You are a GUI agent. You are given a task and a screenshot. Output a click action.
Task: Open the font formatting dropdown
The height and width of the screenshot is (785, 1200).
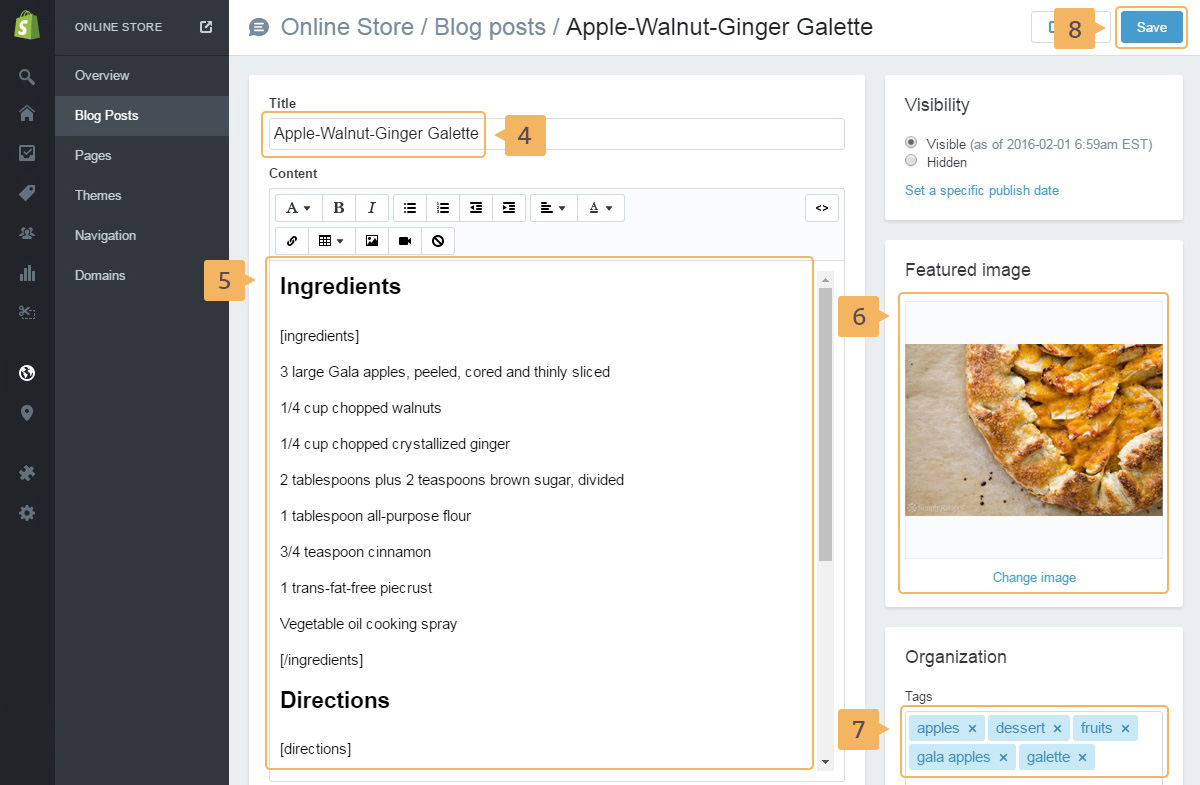coord(298,208)
